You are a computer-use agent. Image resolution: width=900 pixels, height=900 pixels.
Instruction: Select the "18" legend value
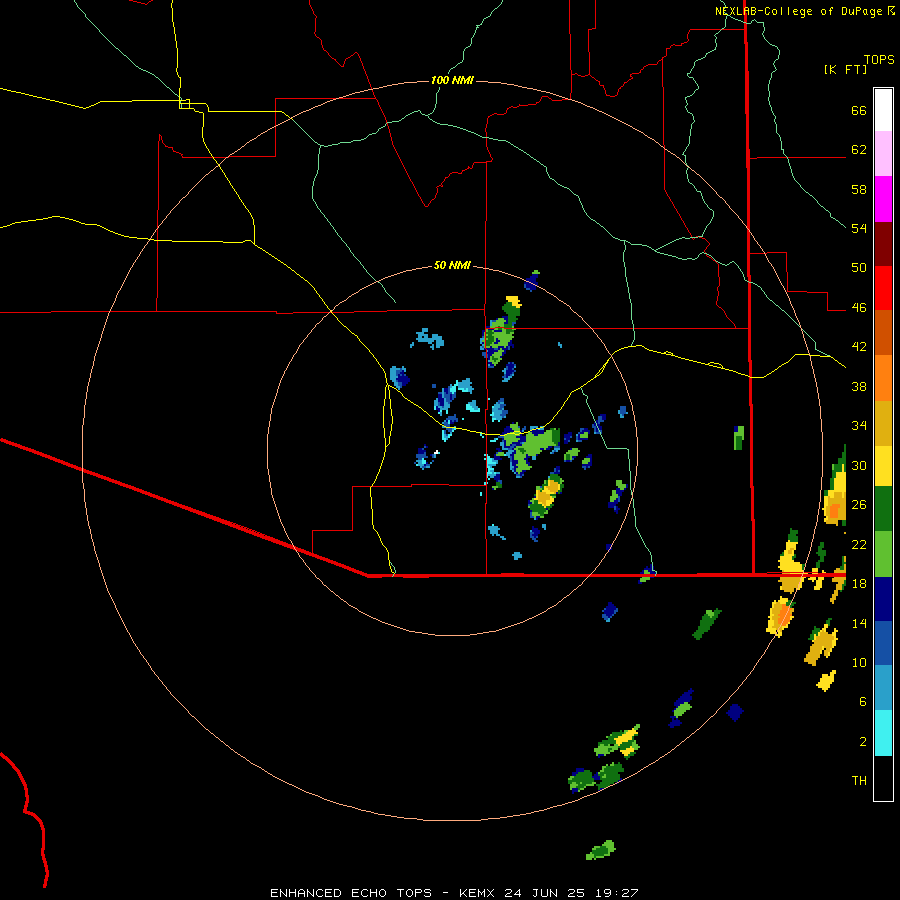[859, 584]
